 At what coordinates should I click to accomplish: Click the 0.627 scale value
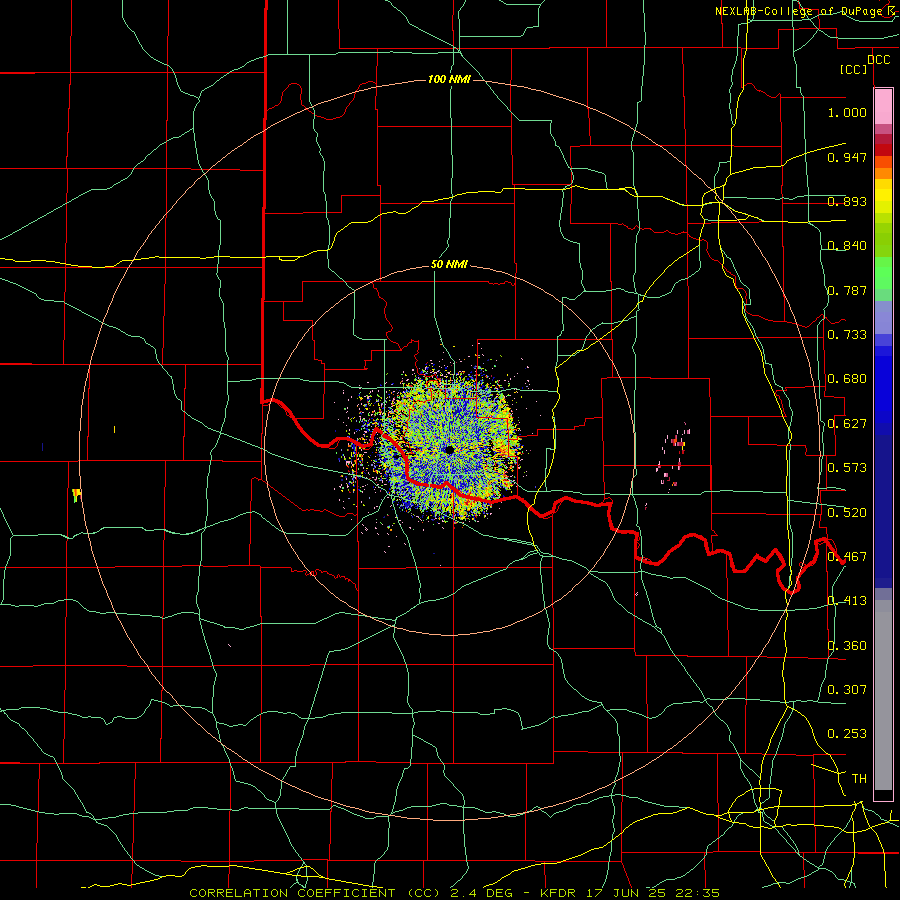coord(847,424)
